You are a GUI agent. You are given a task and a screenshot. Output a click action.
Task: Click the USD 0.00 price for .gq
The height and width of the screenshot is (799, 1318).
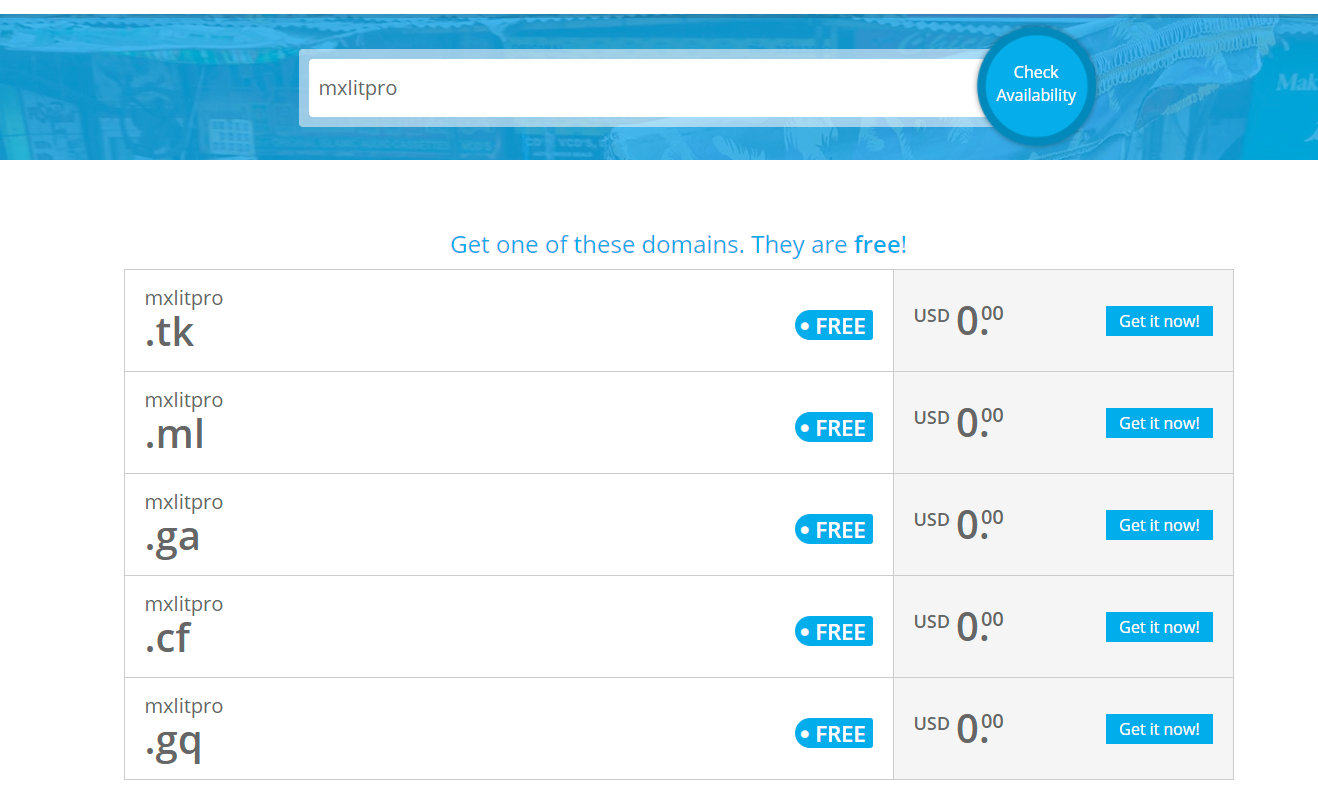pyautogui.click(x=958, y=729)
